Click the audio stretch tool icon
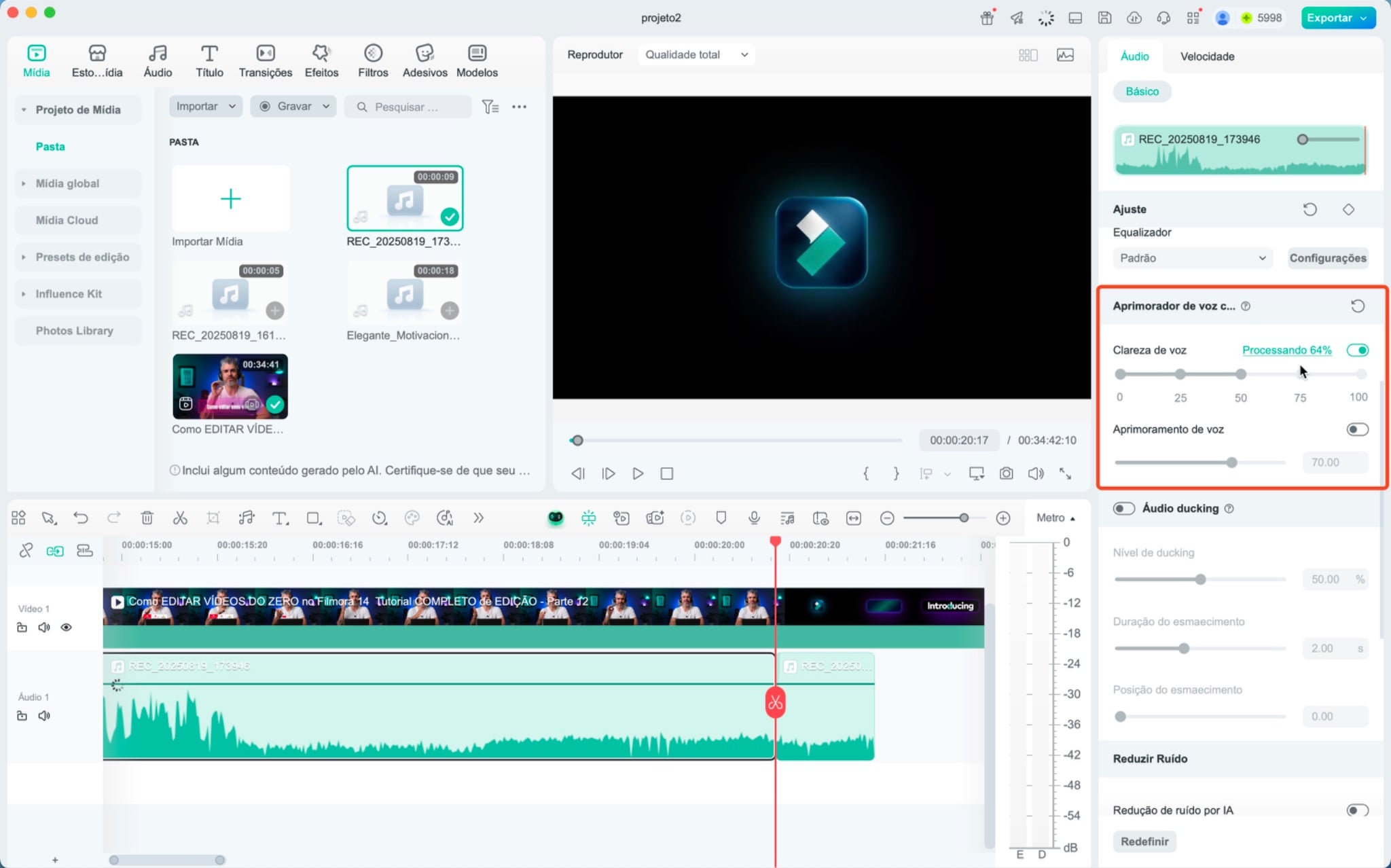 click(x=246, y=518)
